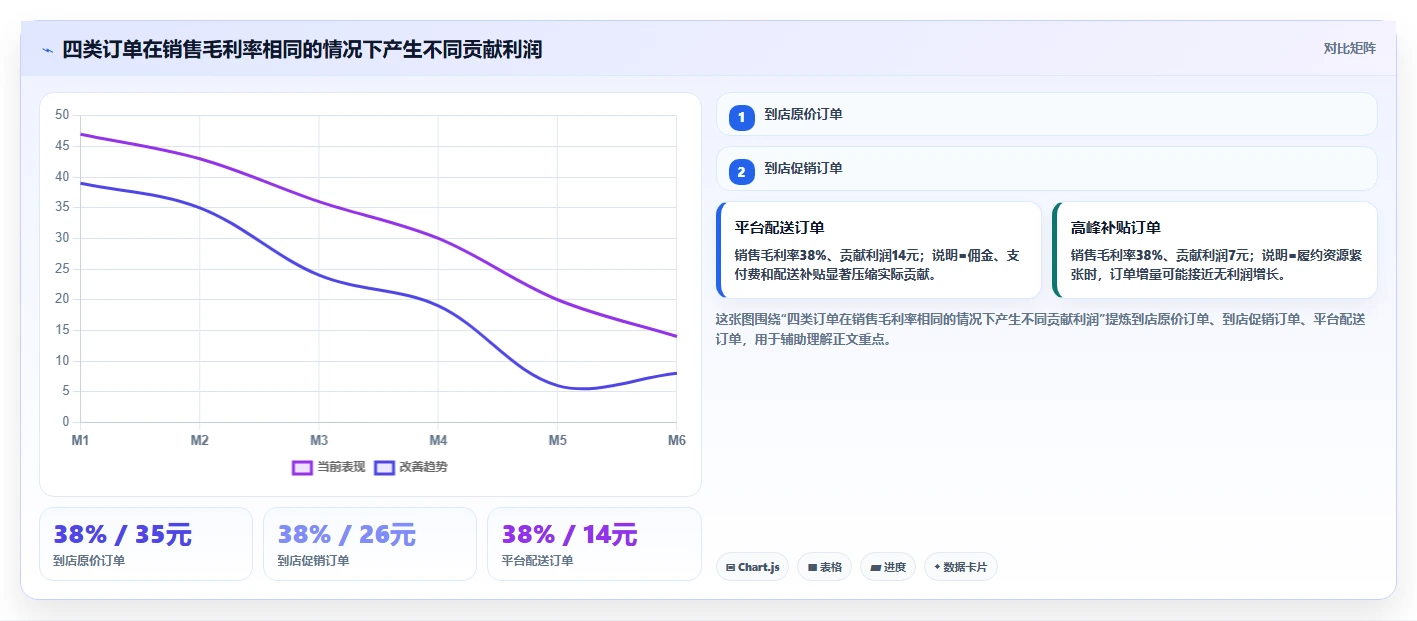Screen dimensions: 1417x621
Task: Open the 高峰补贴订单 card
Action: pyautogui.click(x=1215, y=250)
